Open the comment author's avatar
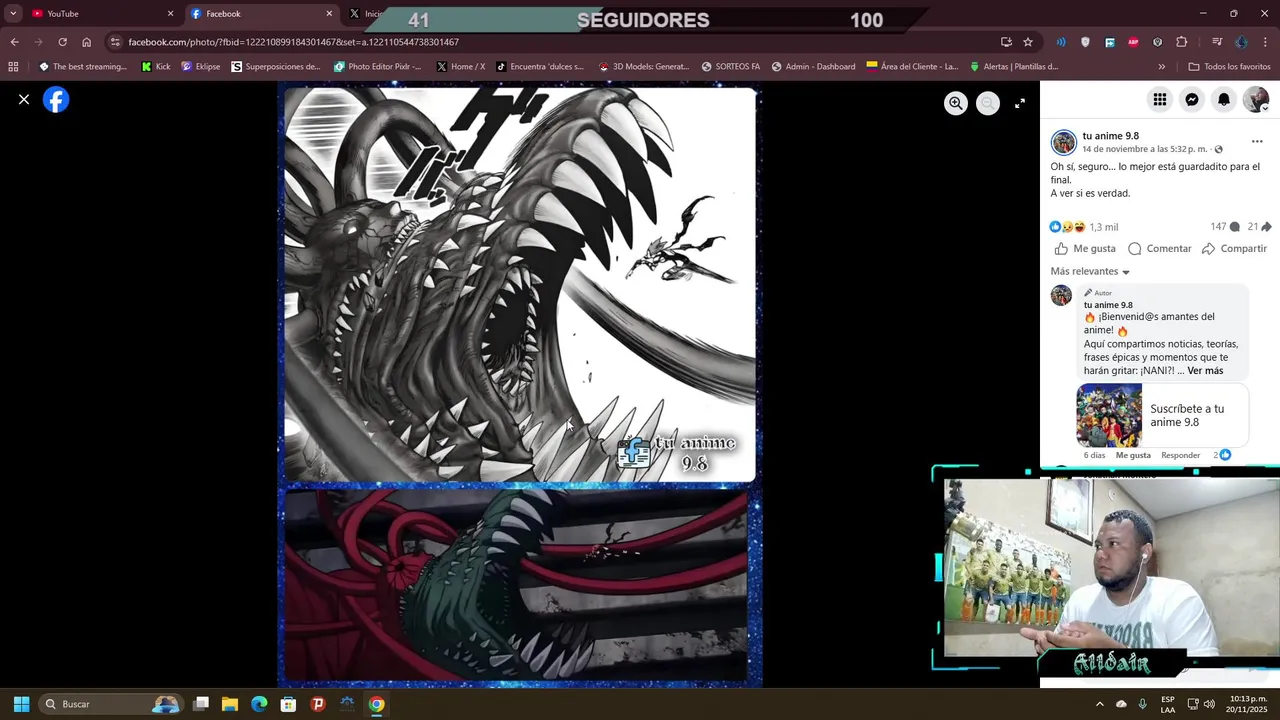This screenshot has width=1280, height=720. pyautogui.click(x=1062, y=296)
